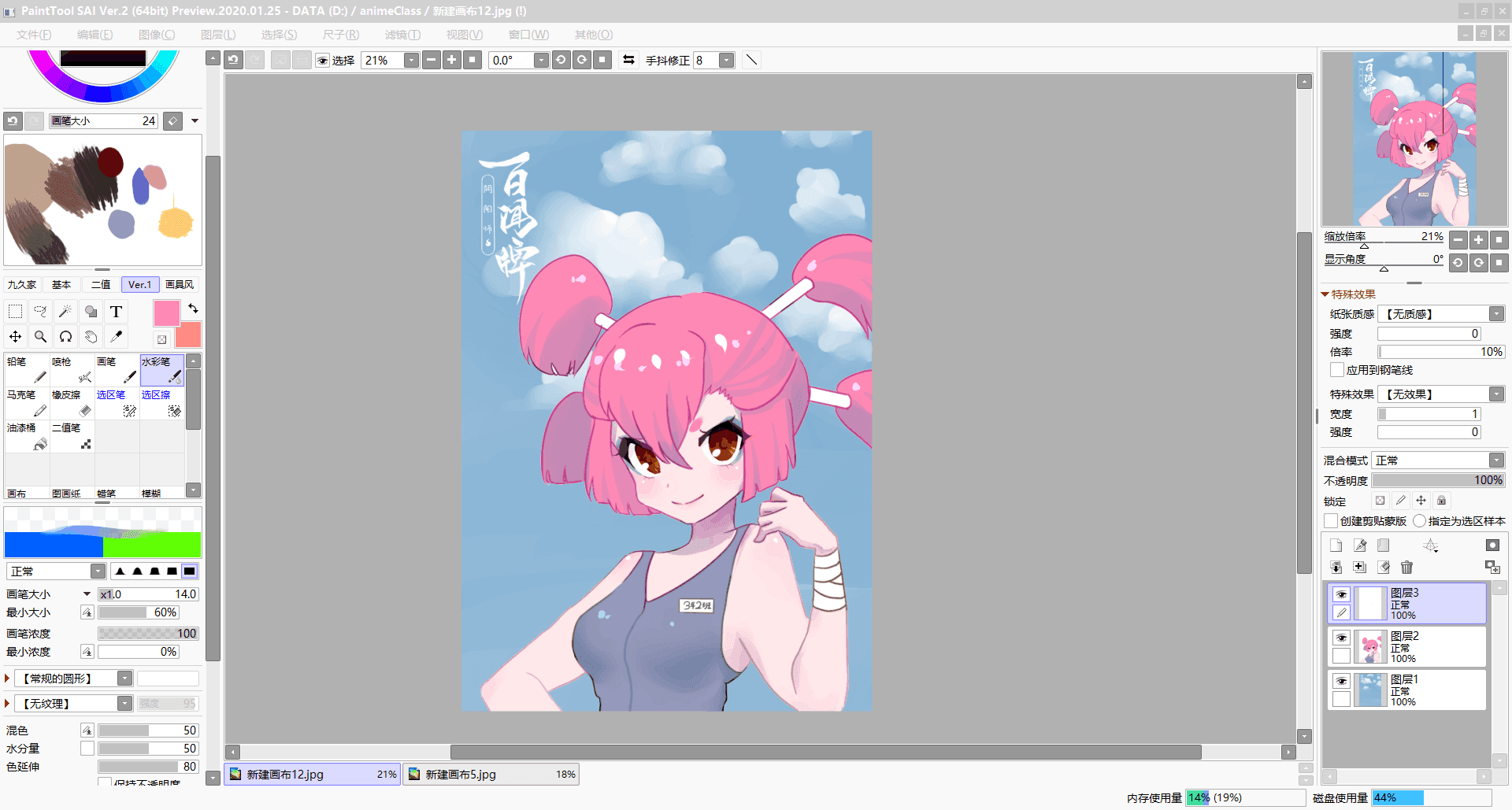The height and width of the screenshot is (810, 1512).
Task: Choose the 马克笔 marker brush
Action: 27,403
